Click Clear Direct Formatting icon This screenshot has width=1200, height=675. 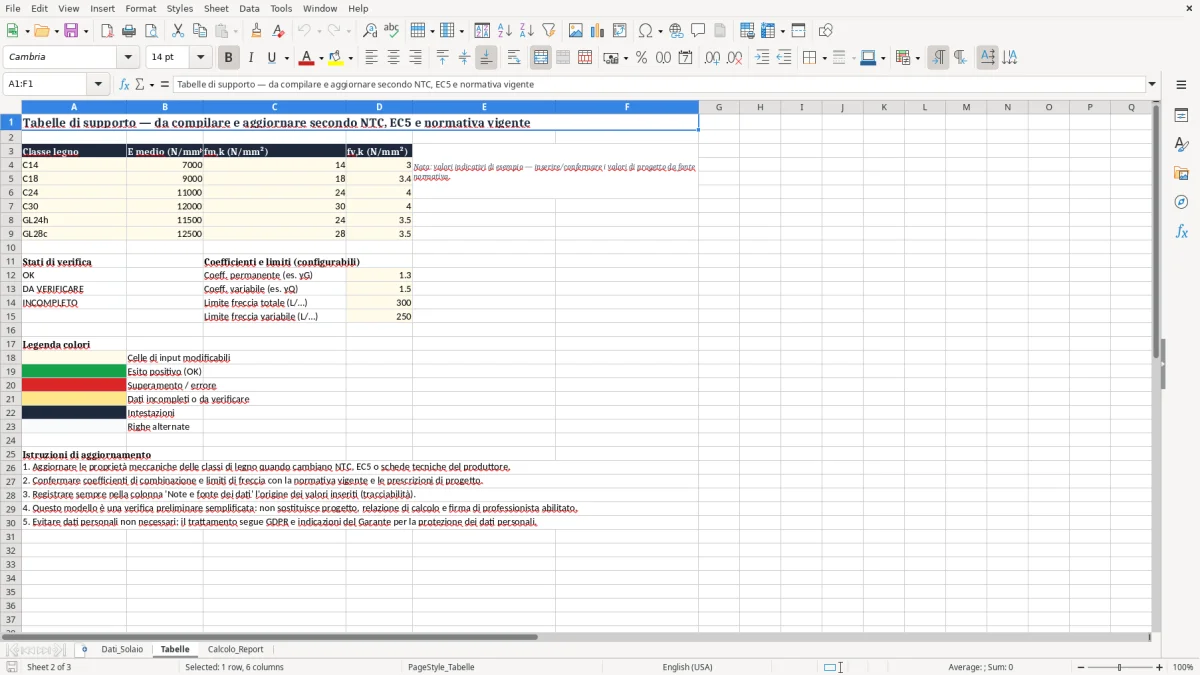click(278, 31)
